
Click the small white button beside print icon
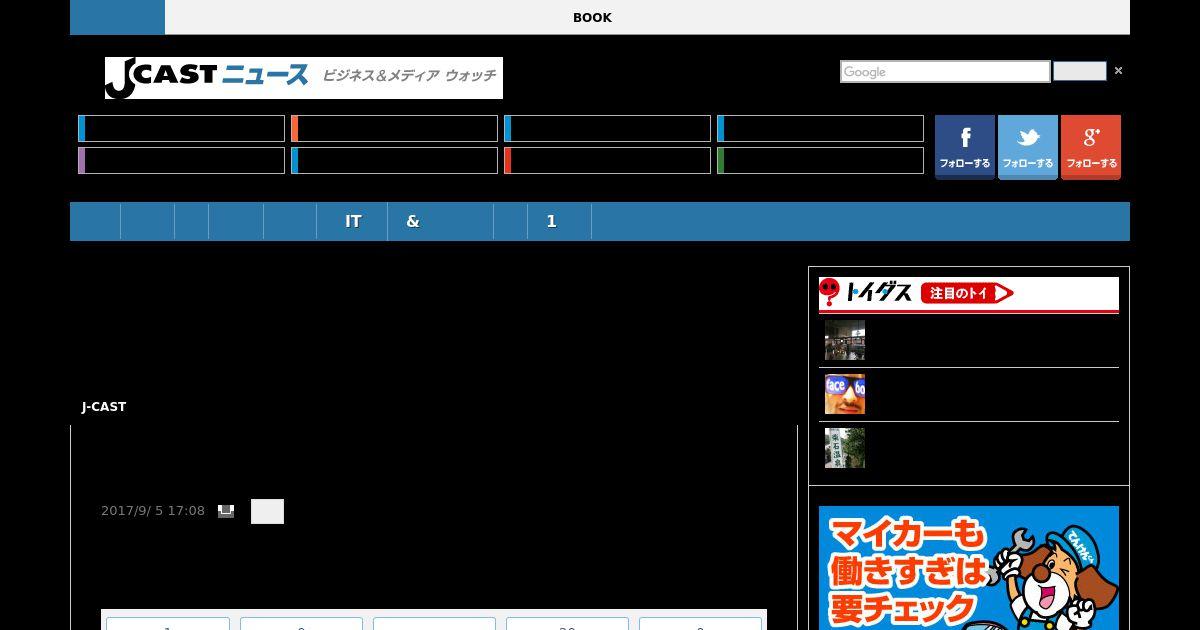coord(267,511)
